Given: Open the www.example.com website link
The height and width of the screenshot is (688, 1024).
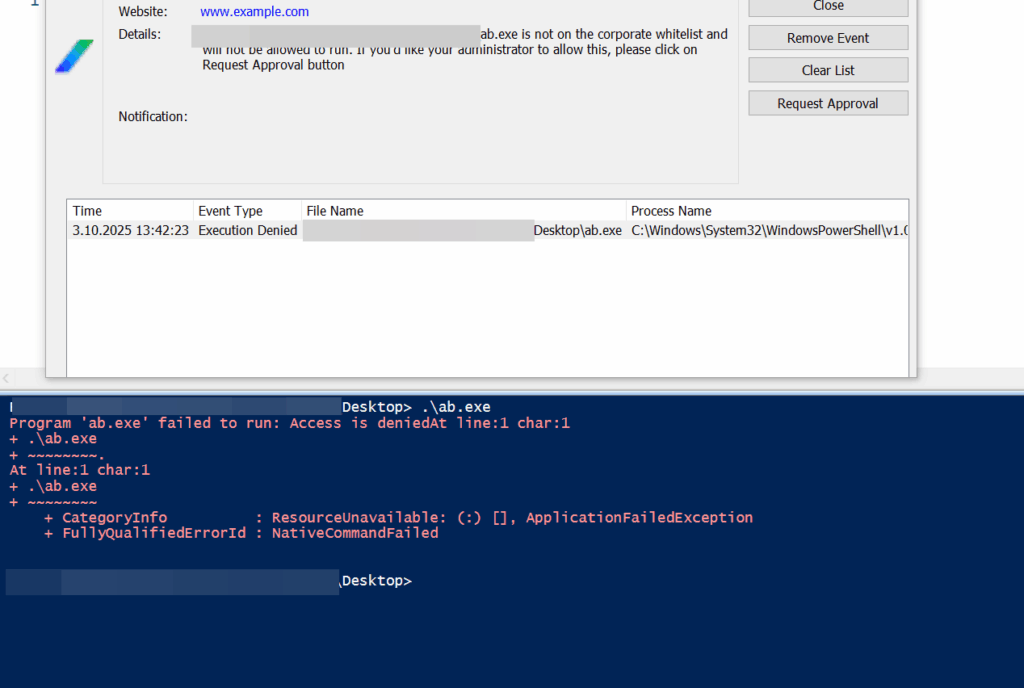Looking at the screenshot, I should click(254, 12).
